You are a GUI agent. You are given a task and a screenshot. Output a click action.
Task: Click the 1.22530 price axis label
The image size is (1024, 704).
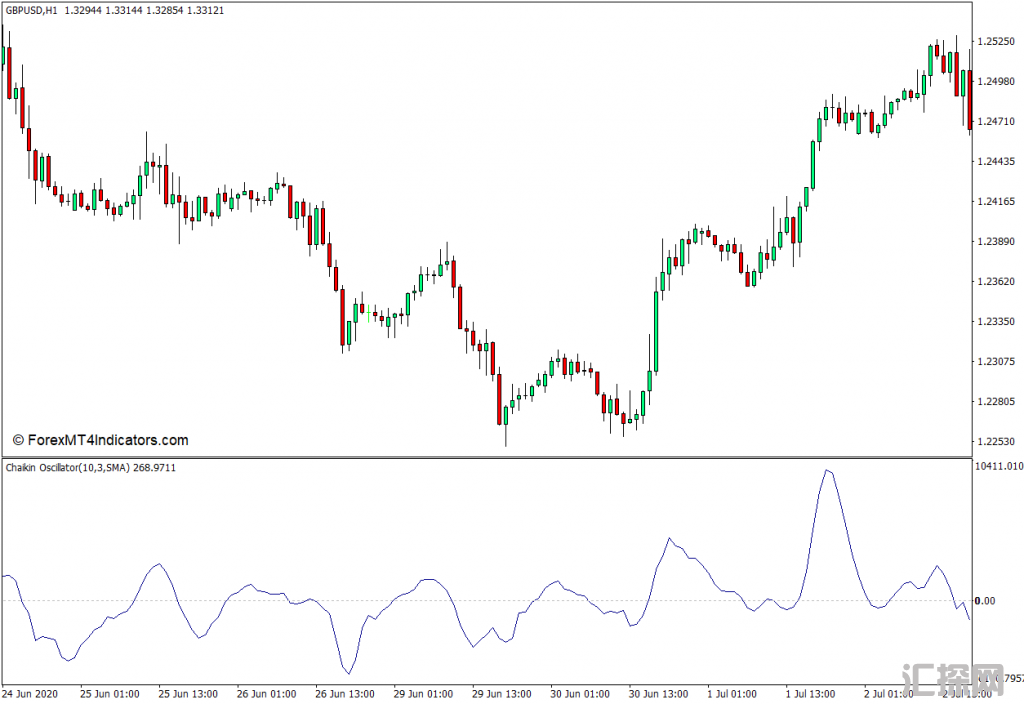click(998, 442)
